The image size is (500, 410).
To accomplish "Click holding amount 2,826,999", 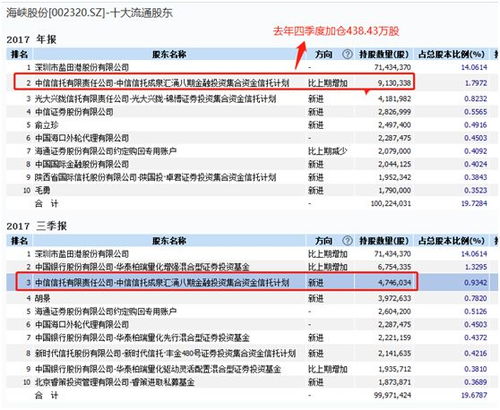I will coord(394,112).
